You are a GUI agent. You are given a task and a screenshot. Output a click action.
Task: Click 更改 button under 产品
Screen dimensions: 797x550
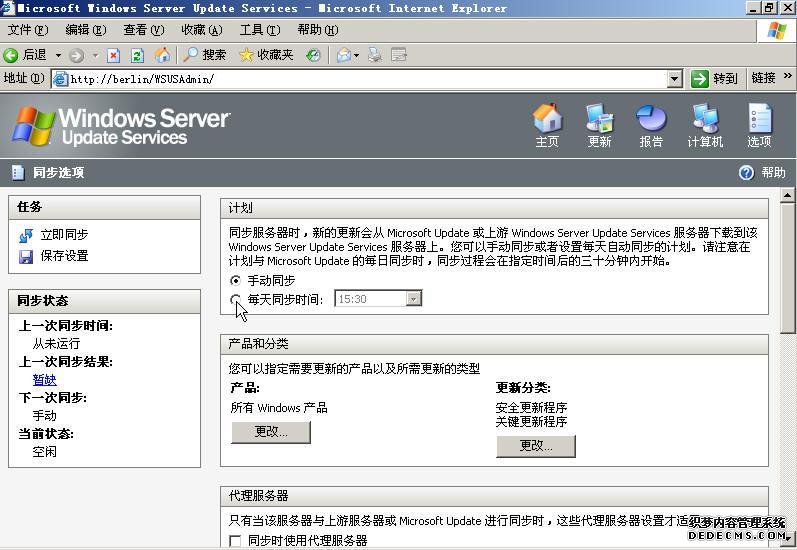pyautogui.click(x=271, y=432)
